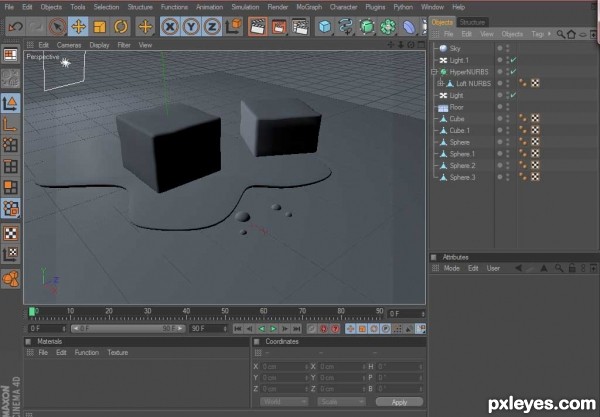
Task: Open the spline tools icon
Action: click(x=346, y=27)
